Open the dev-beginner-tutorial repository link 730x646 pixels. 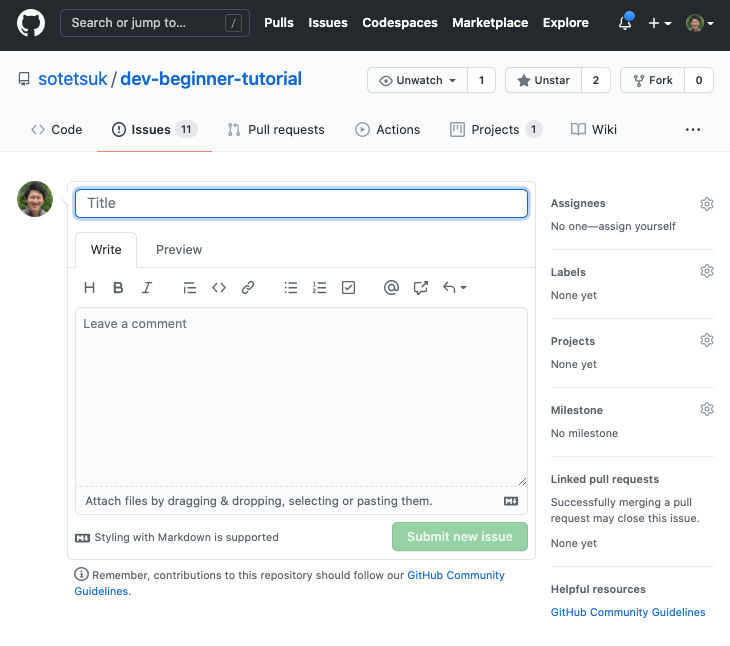[x=211, y=79]
